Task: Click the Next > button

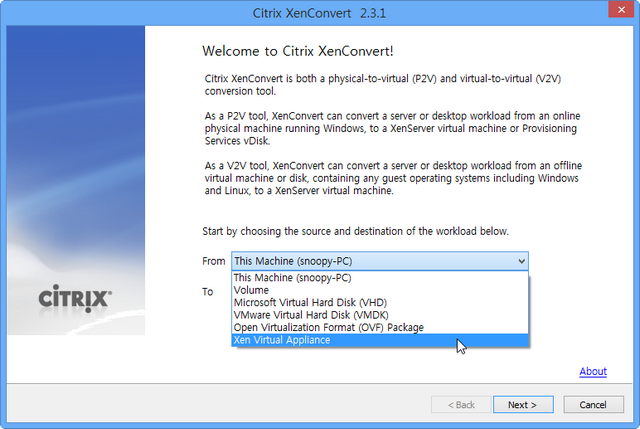Action: (523, 405)
